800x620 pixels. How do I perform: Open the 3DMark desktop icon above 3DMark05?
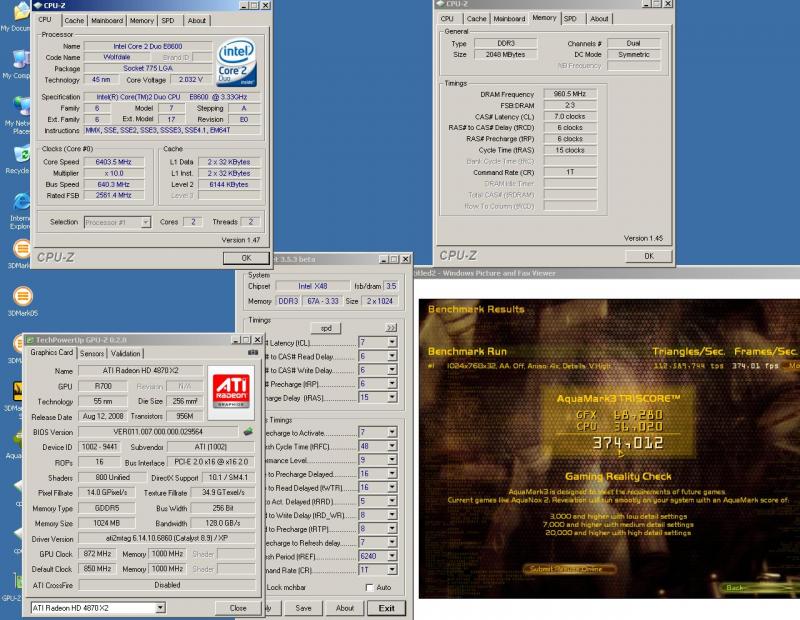(x=20, y=254)
